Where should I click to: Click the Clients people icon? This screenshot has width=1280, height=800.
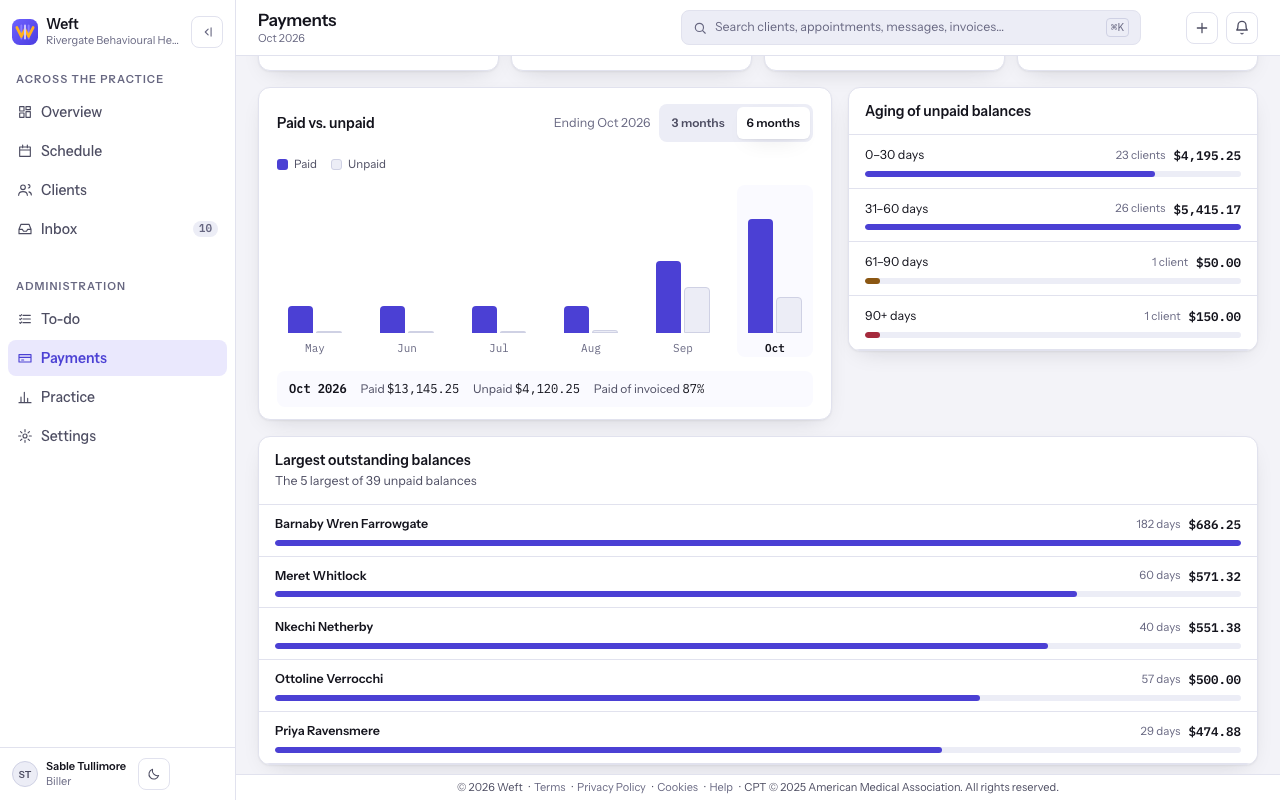[x=25, y=190]
